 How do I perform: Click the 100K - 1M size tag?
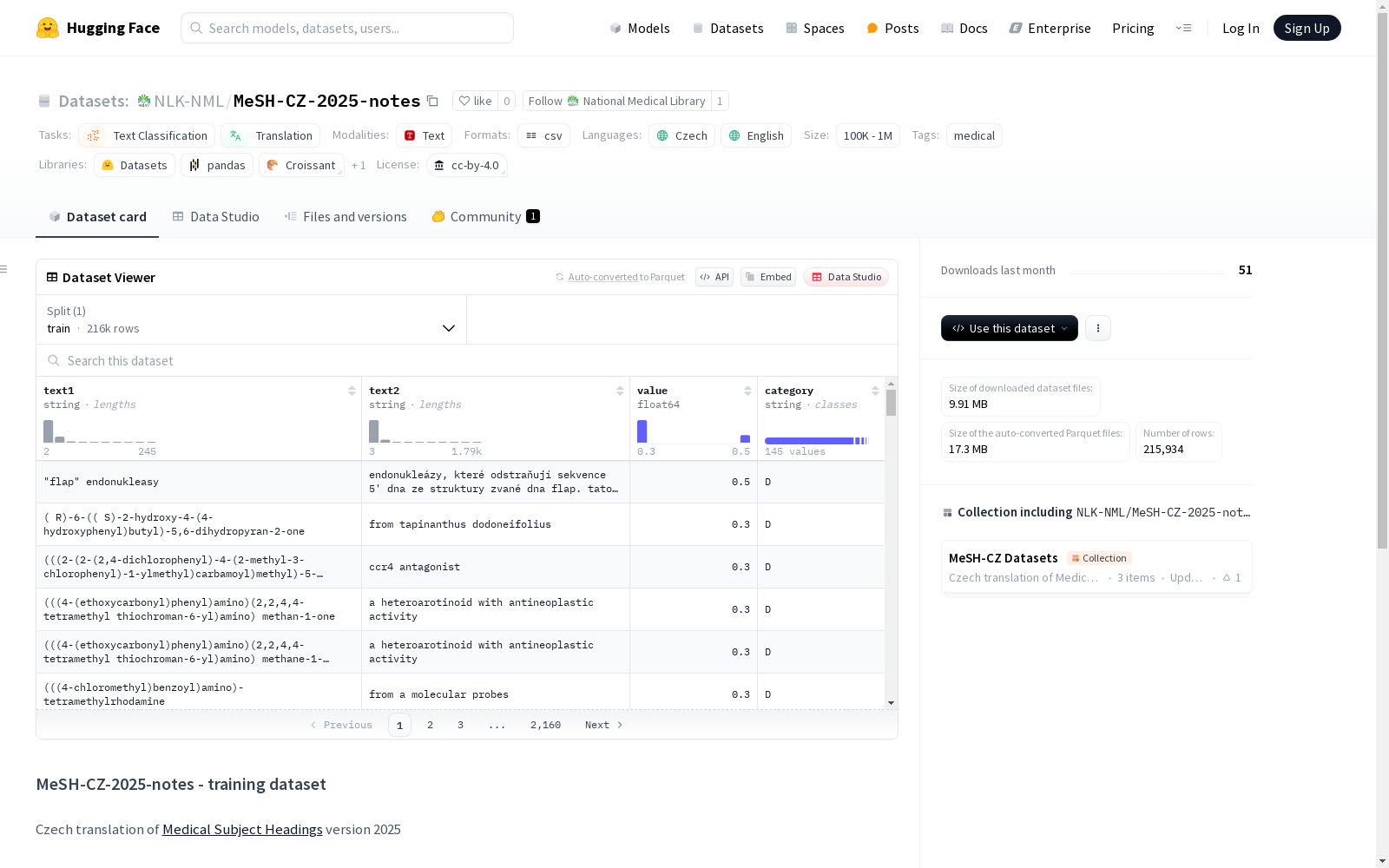pos(868,135)
